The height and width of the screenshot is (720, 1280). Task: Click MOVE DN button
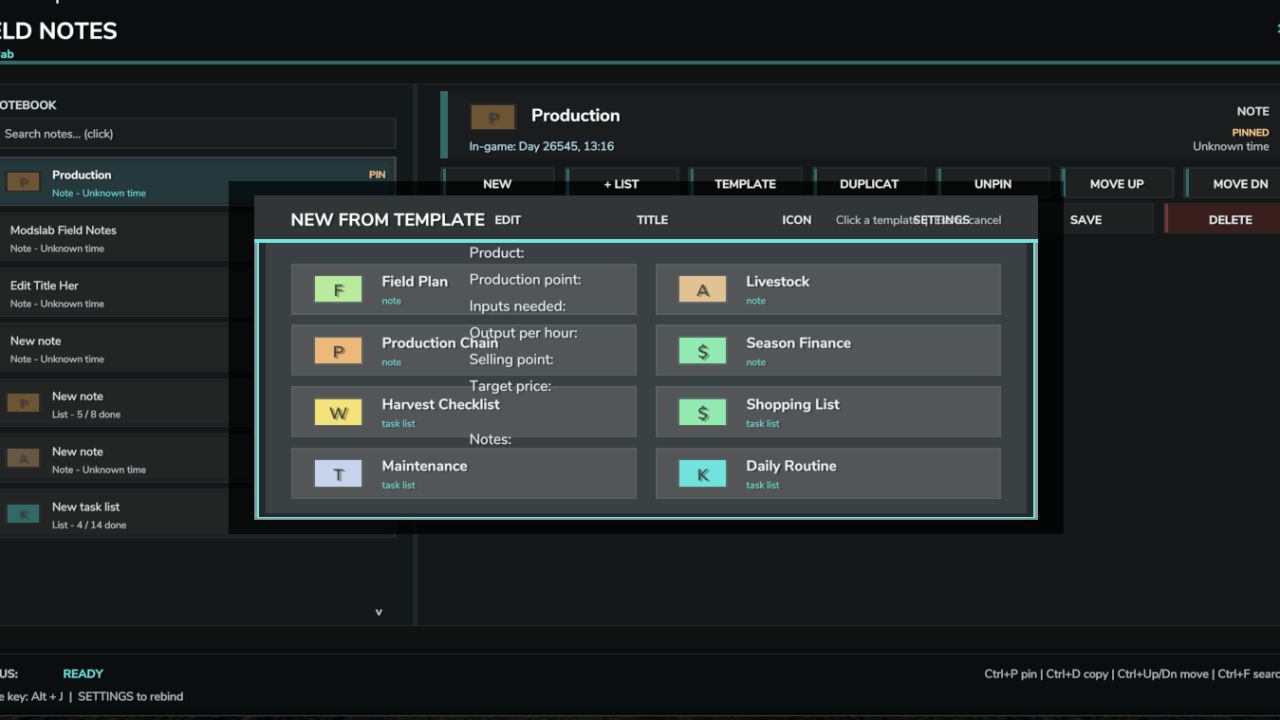click(1235, 184)
